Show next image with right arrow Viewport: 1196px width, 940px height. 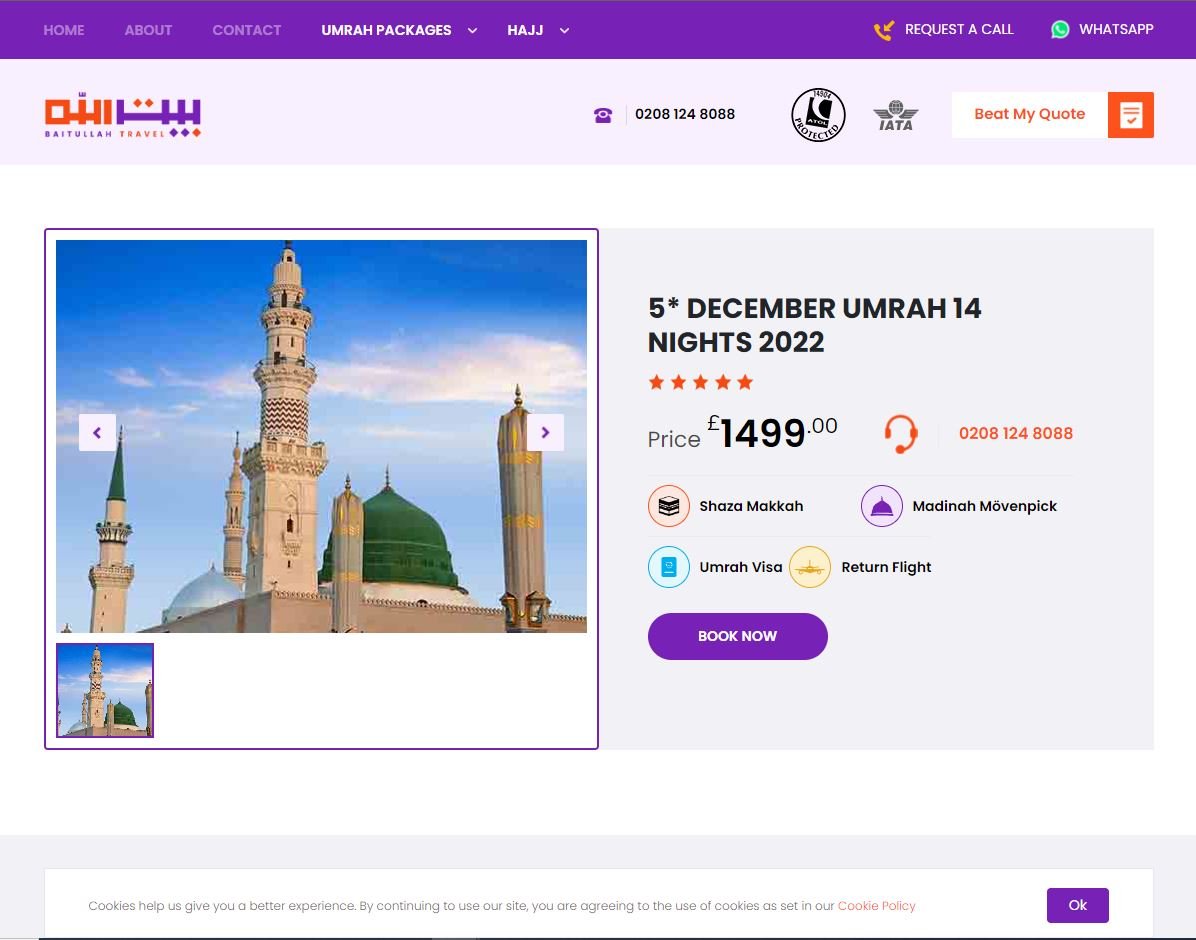545,433
